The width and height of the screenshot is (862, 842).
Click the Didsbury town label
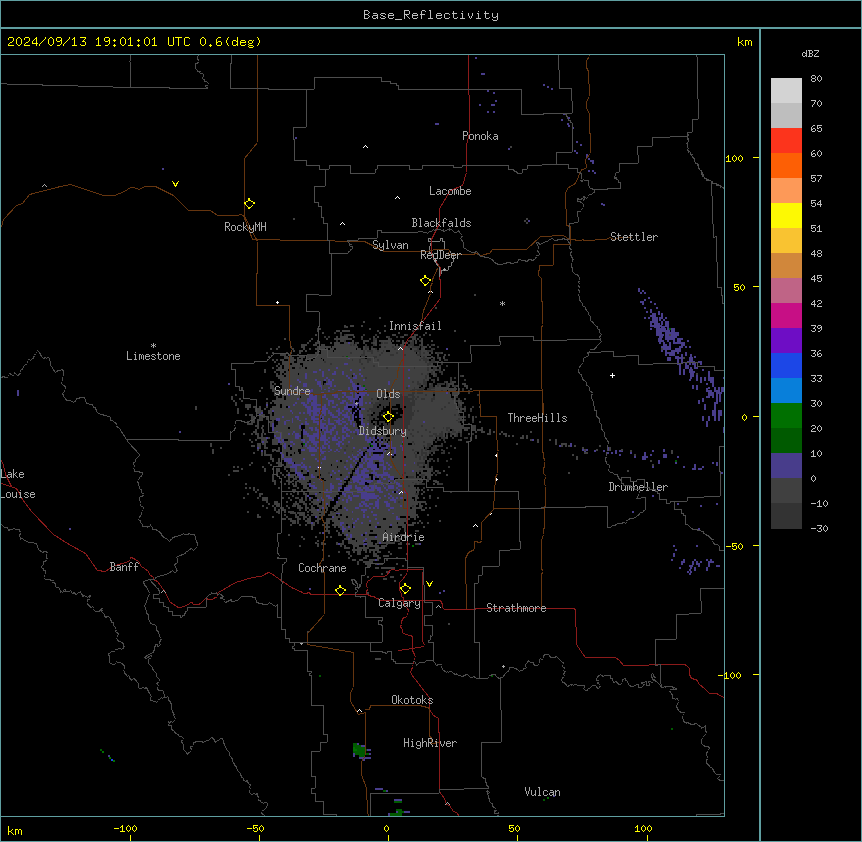(382, 431)
